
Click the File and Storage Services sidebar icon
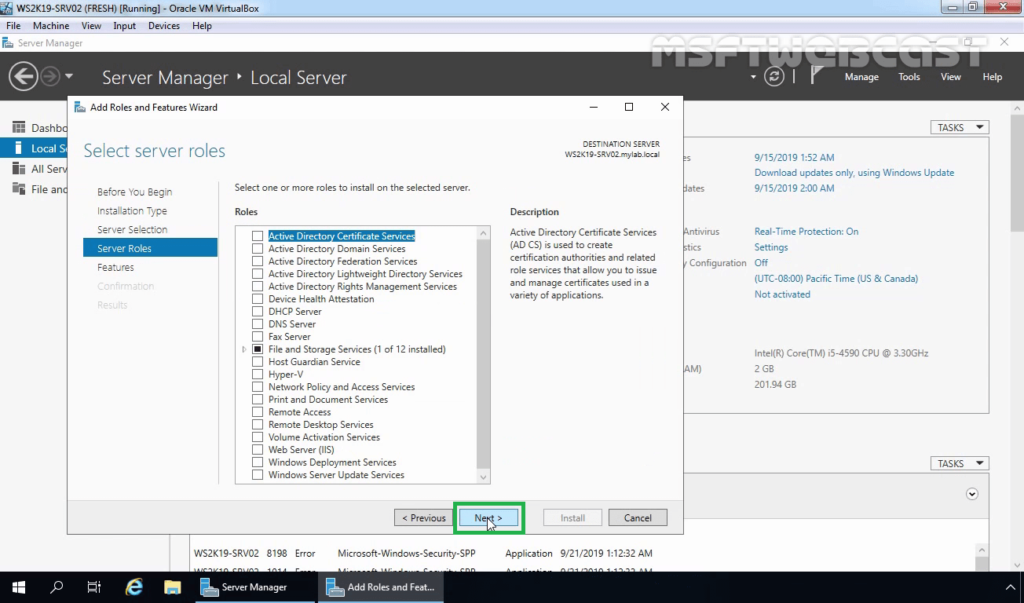[19, 189]
